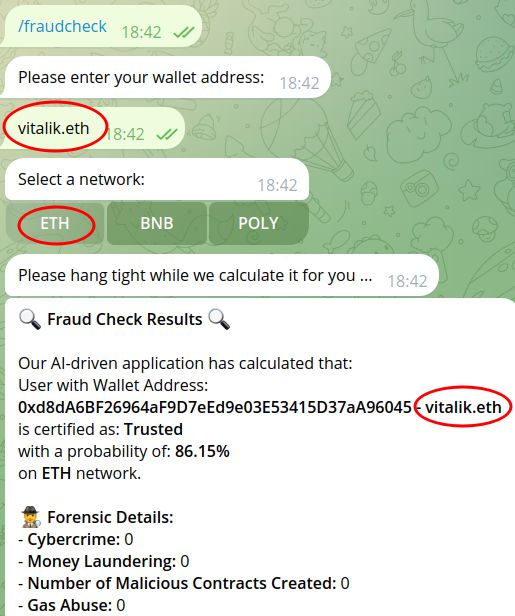The width and height of the screenshot is (515, 616).
Task: Click the bold Trusted certification text
Action: [x=153, y=429]
